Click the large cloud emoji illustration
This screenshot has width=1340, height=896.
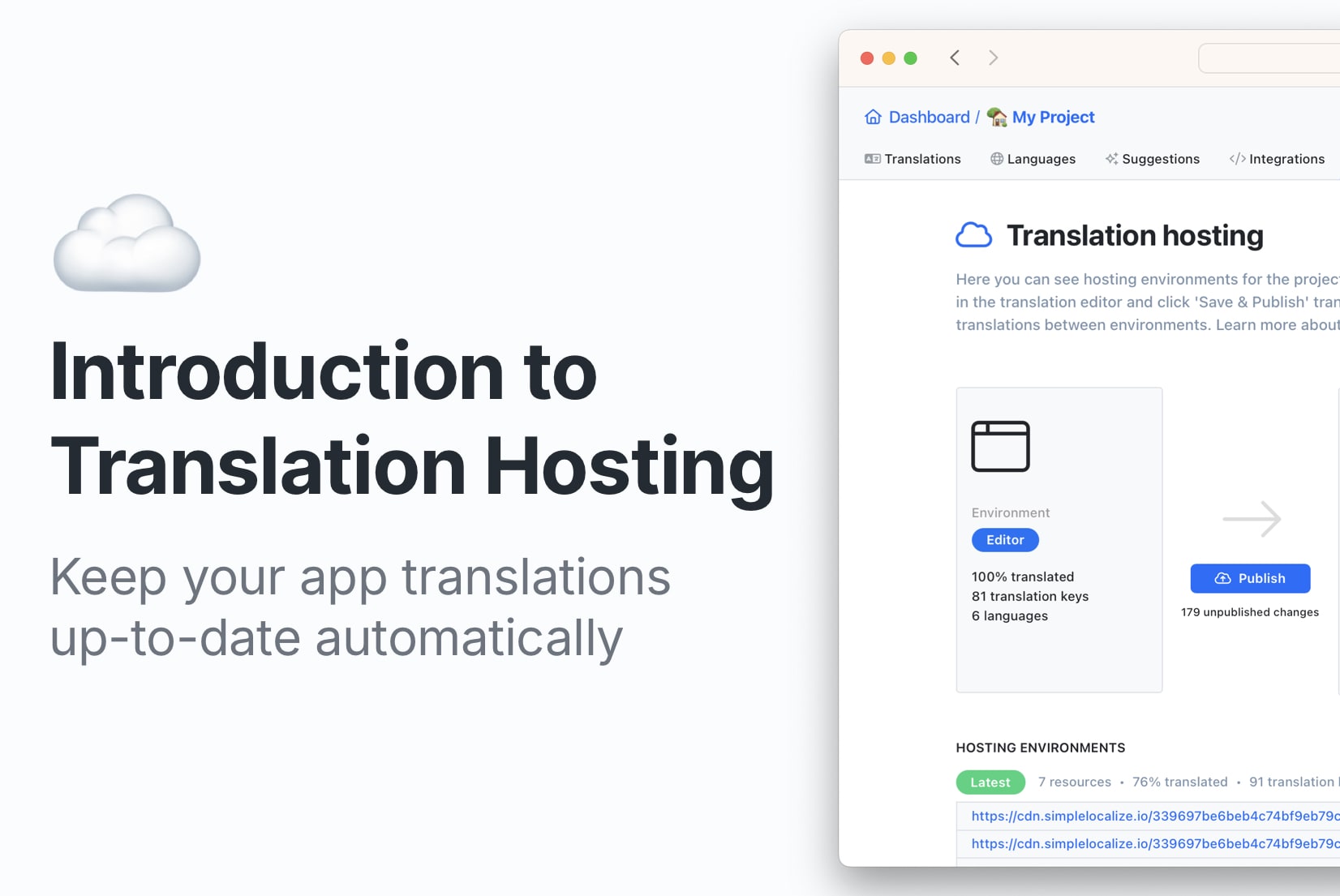pos(127,243)
